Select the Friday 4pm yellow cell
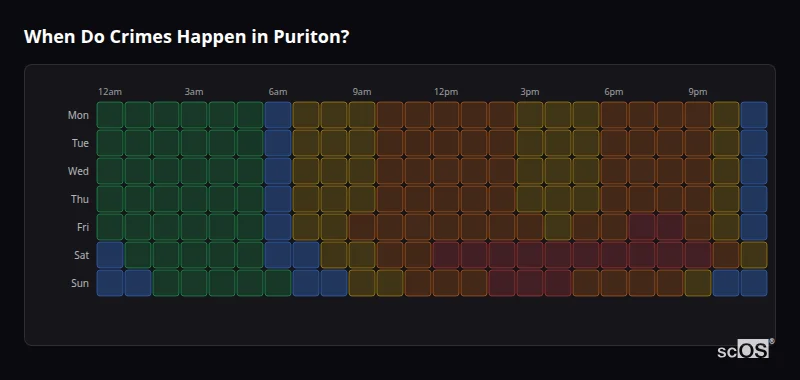The width and height of the screenshot is (800, 380). [x=558, y=227]
